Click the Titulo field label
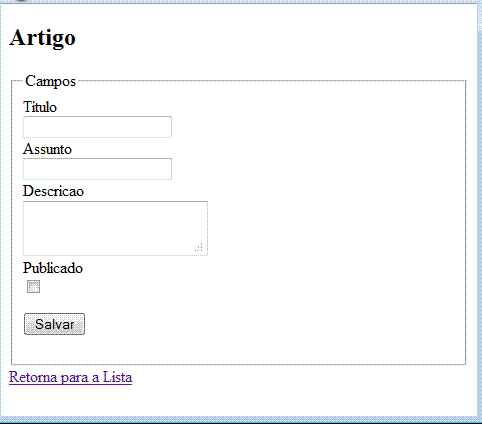482x424 pixels. (40, 107)
